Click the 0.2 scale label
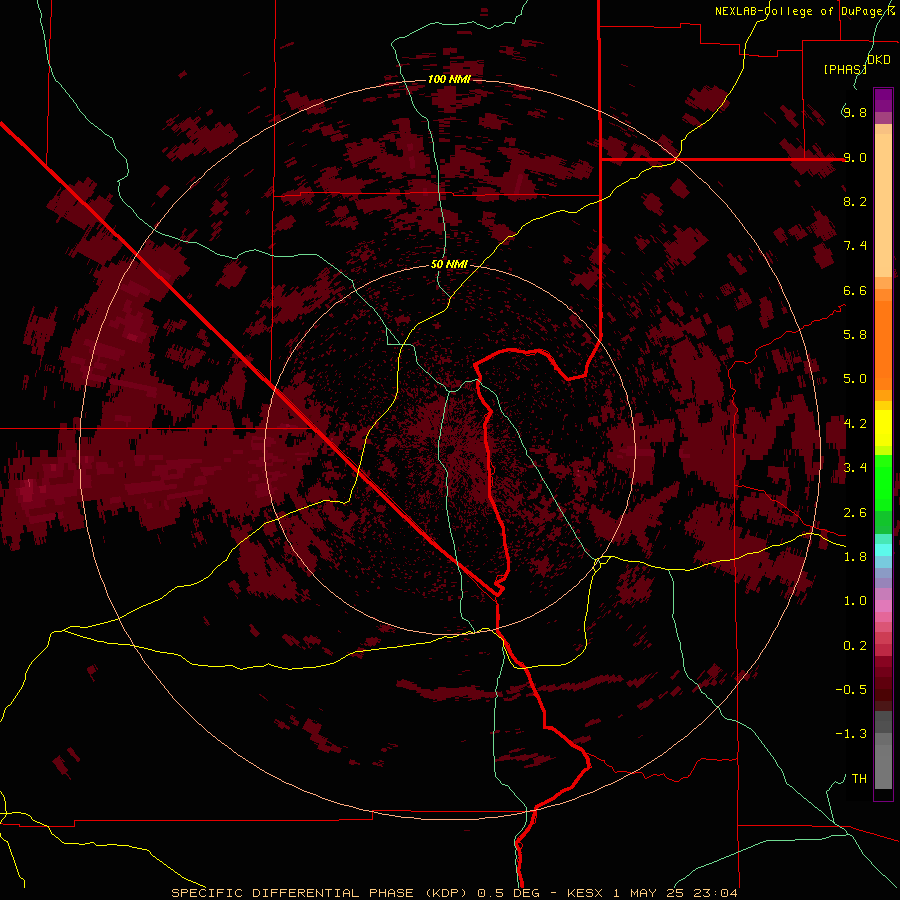The image size is (900, 900). click(x=855, y=646)
